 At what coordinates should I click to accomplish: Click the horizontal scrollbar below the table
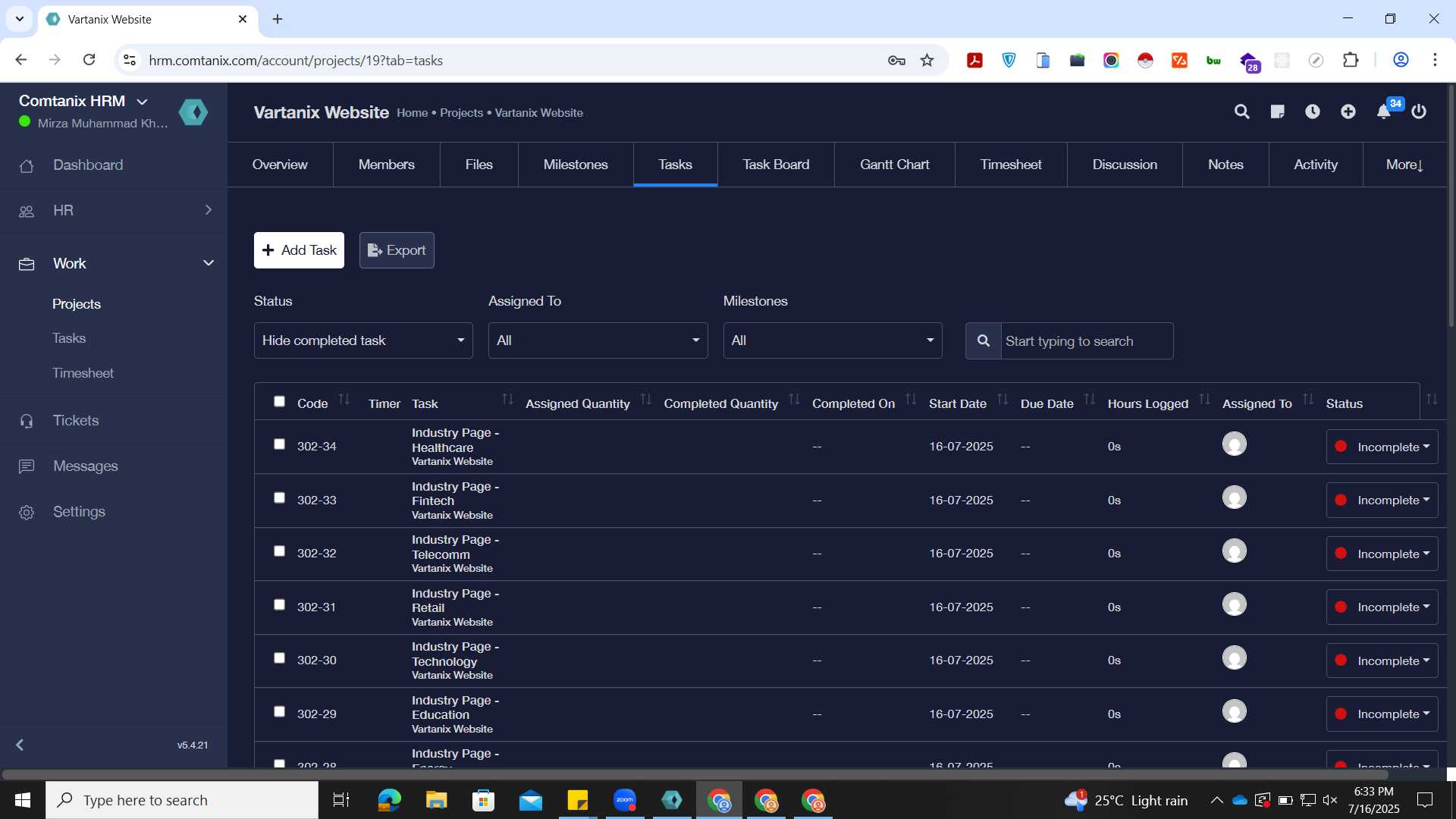pos(695,774)
